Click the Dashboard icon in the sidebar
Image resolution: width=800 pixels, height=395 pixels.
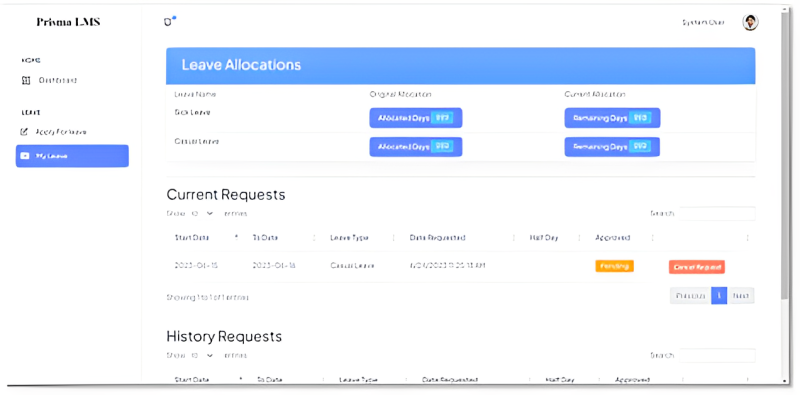coord(27,80)
